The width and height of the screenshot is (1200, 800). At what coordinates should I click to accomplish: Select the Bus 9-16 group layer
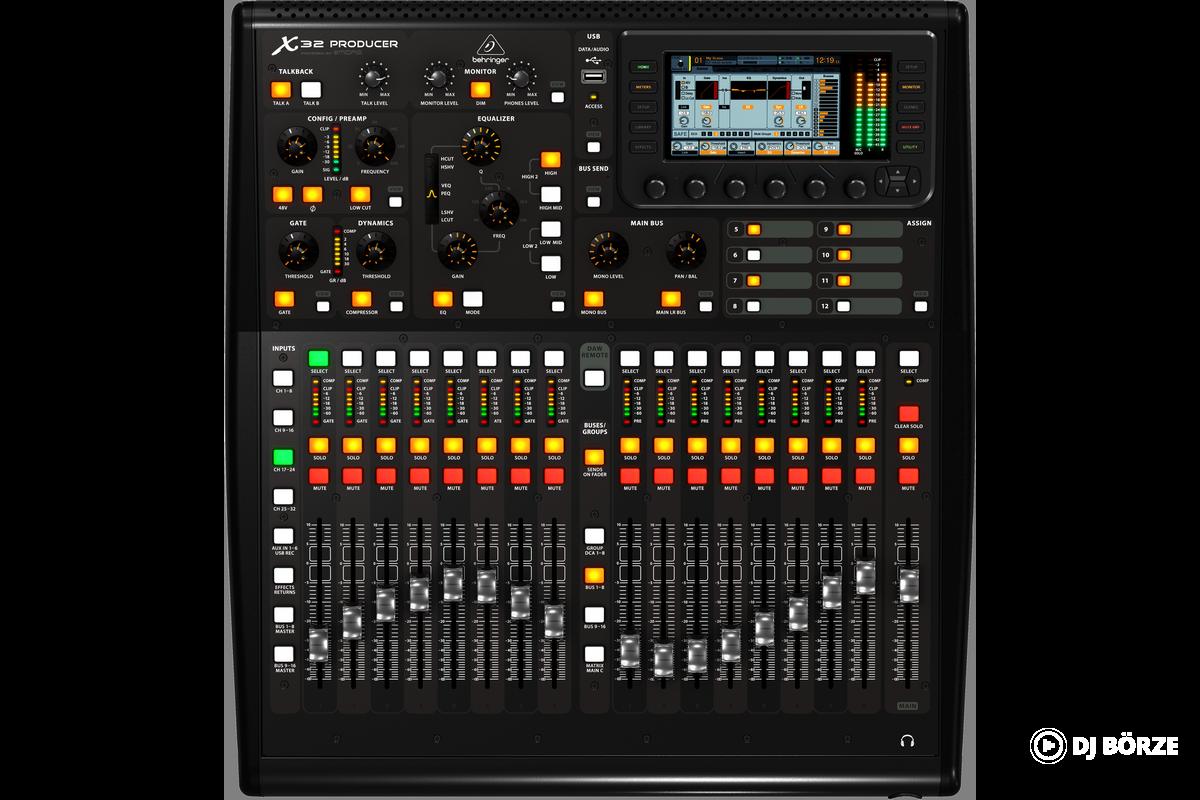[595, 615]
